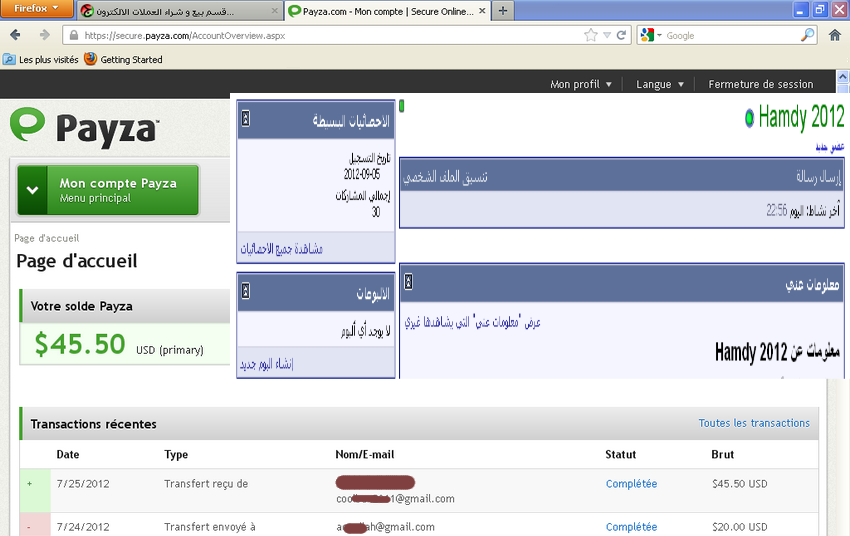Expand the Mon profil menu
Viewport: 850px width, 536px height.
[x=581, y=84]
